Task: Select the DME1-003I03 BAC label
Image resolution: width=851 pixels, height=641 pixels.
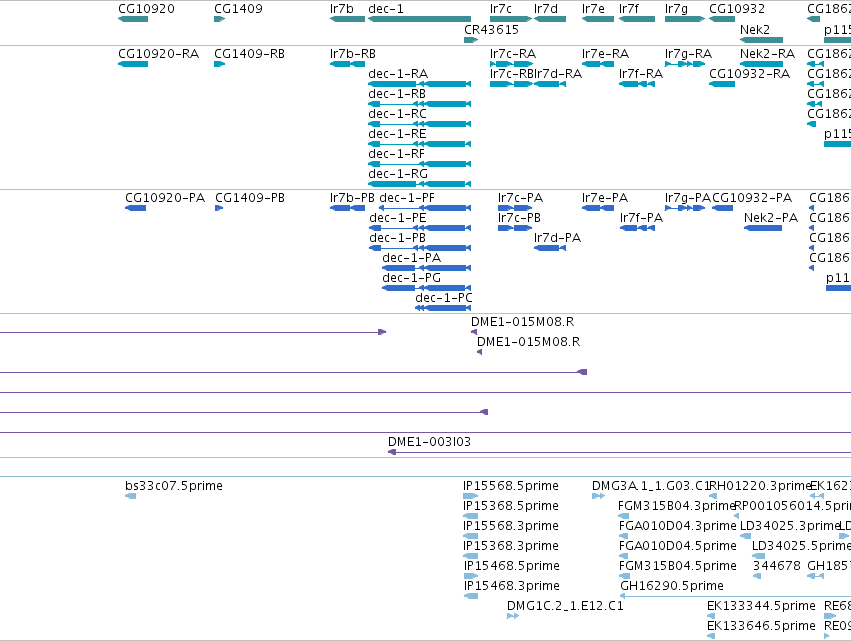Action: (429, 442)
